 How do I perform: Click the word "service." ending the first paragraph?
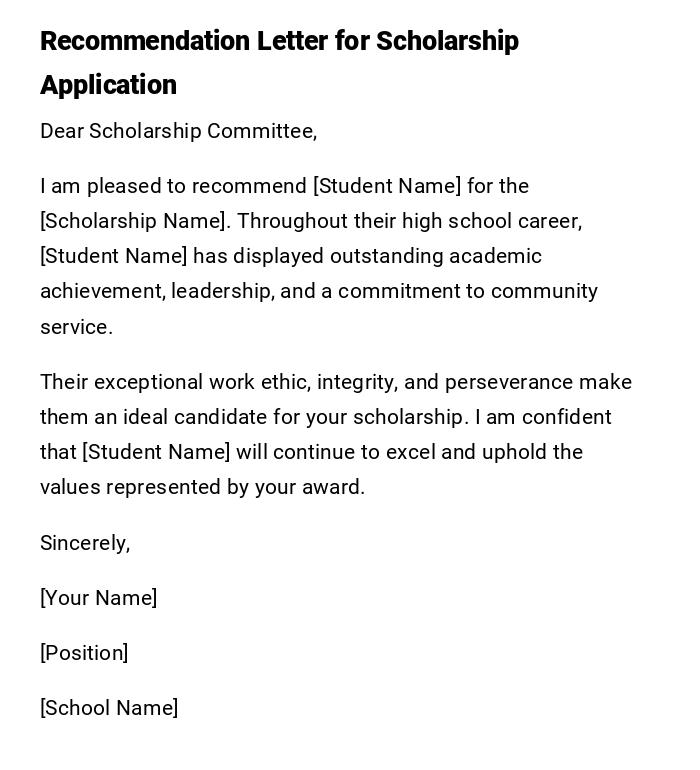point(76,327)
